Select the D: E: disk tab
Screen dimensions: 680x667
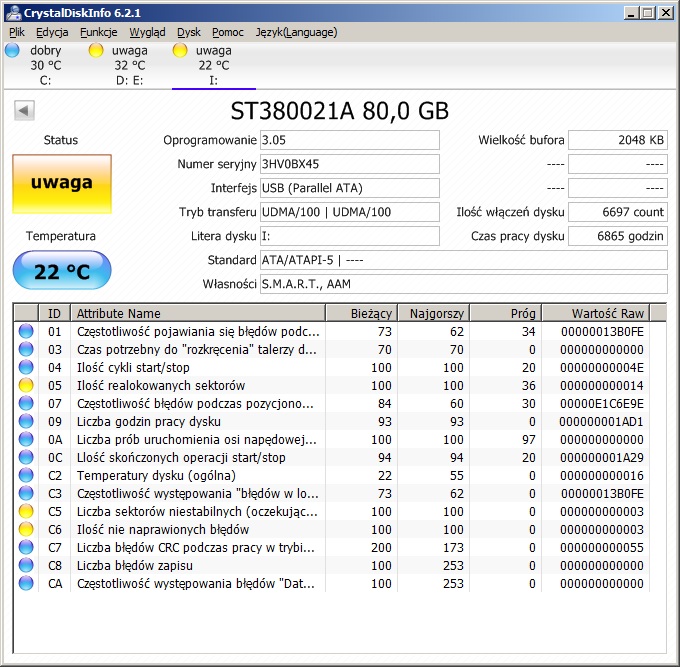[x=129, y=65]
